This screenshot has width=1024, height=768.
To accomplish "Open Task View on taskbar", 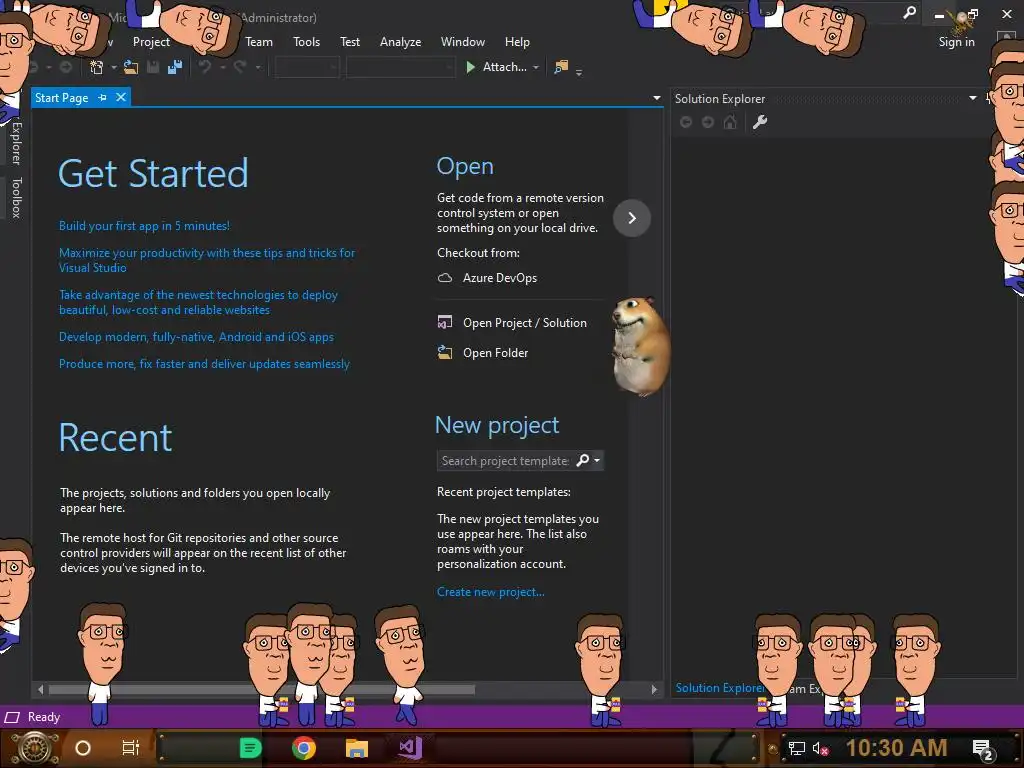I will [x=131, y=748].
